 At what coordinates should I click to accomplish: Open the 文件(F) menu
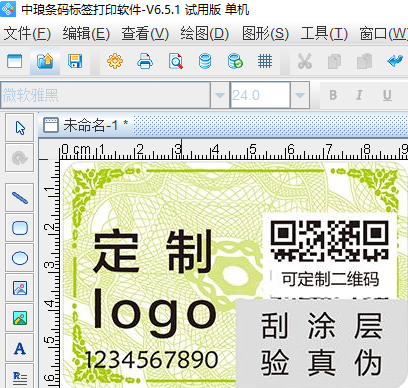pyautogui.click(x=27, y=34)
